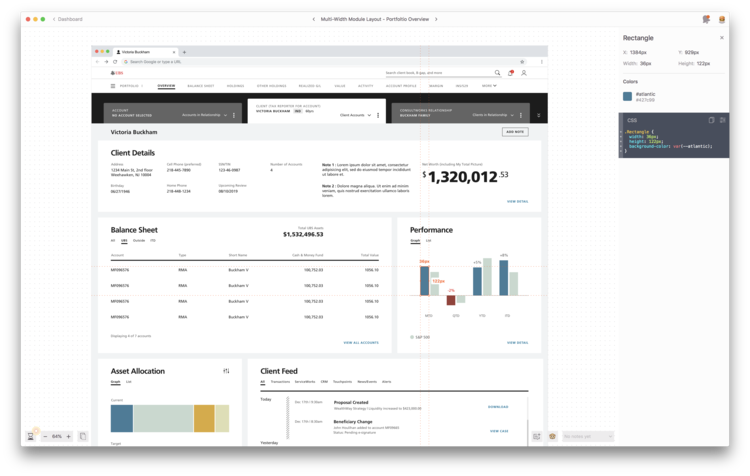Open notifications bell with red badge
750x476 pixels.
point(511,73)
